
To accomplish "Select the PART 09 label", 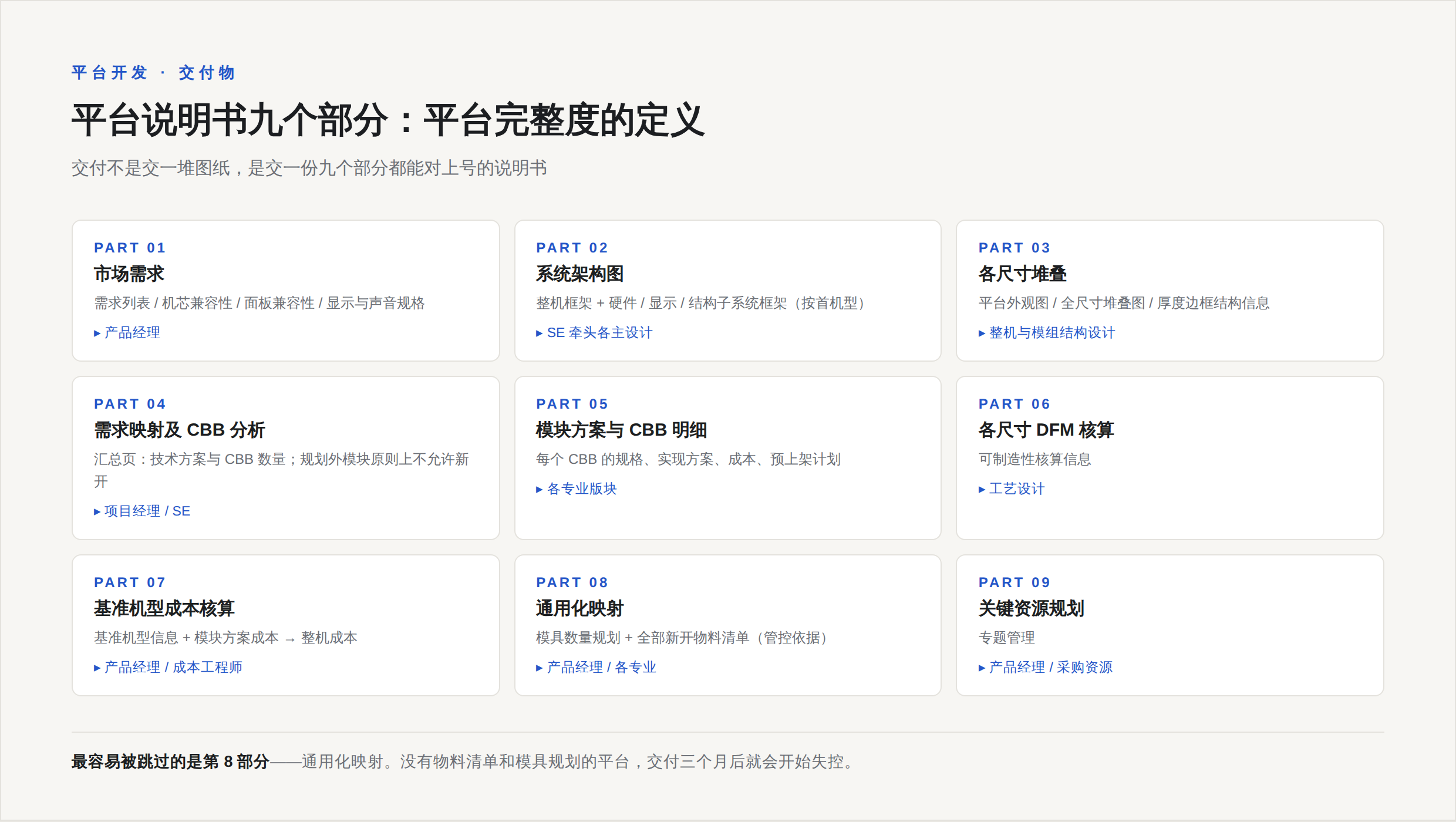I will point(1015,582).
